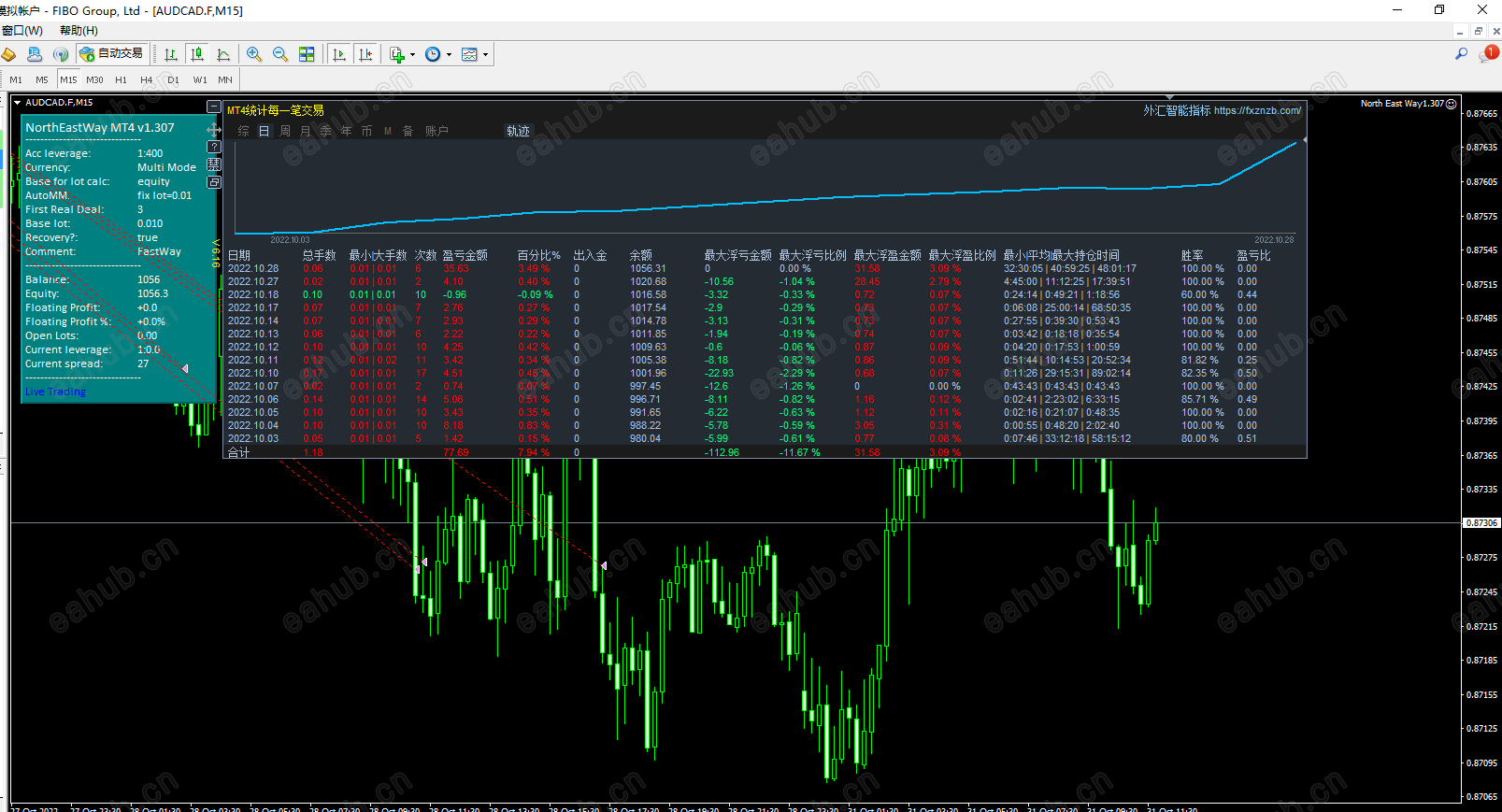
Task: Tile chart windows with the grid icon
Action: coord(307,54)
